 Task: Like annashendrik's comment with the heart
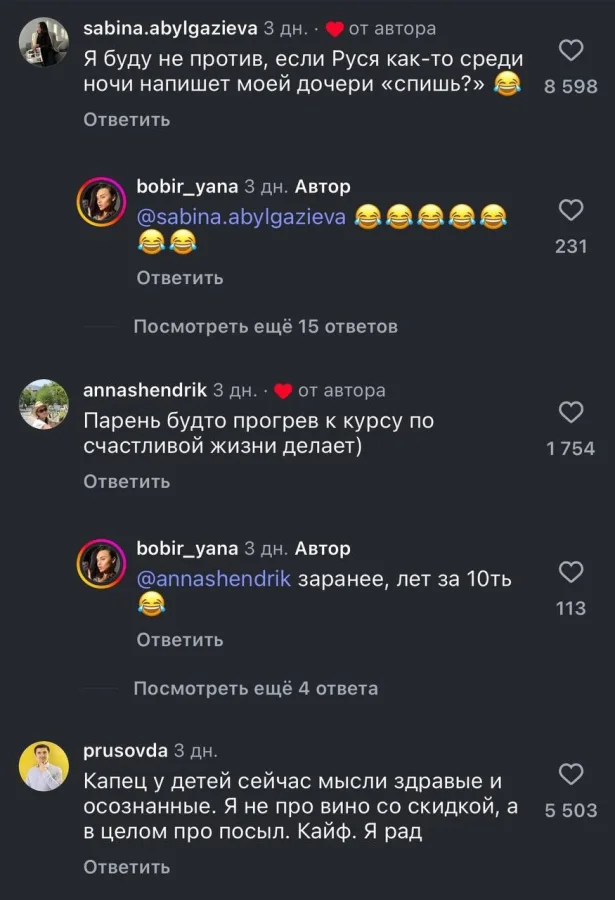pyautogui.click(x=570, y=412)
